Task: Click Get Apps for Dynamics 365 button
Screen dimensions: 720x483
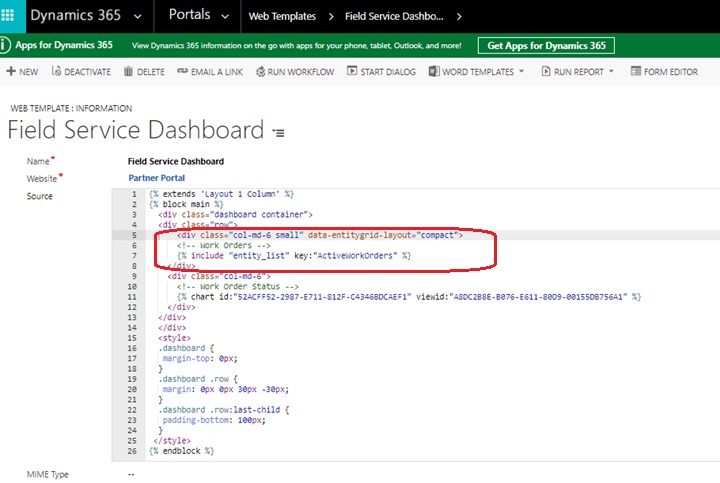Action: (x=546, y=45)
